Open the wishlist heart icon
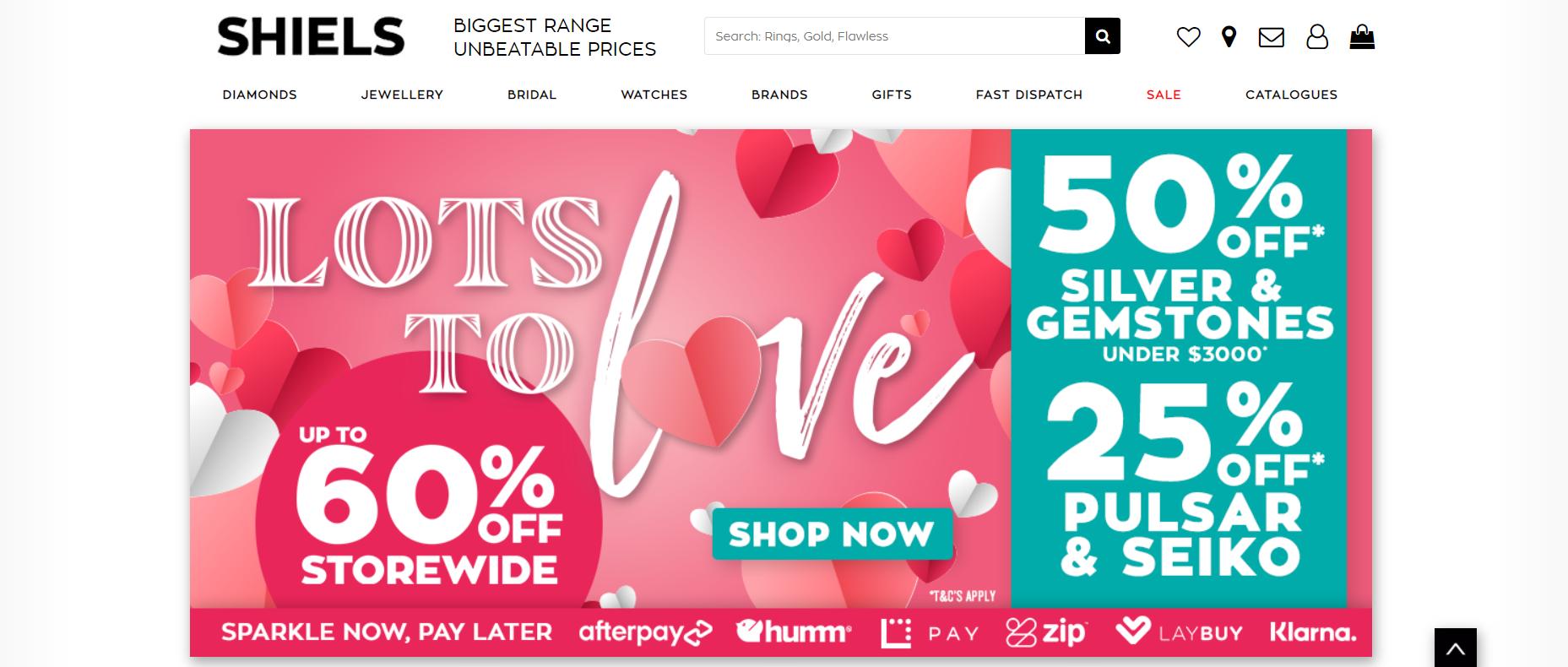The height and width of the screenshot is (667, 1568). [1188, 37]
